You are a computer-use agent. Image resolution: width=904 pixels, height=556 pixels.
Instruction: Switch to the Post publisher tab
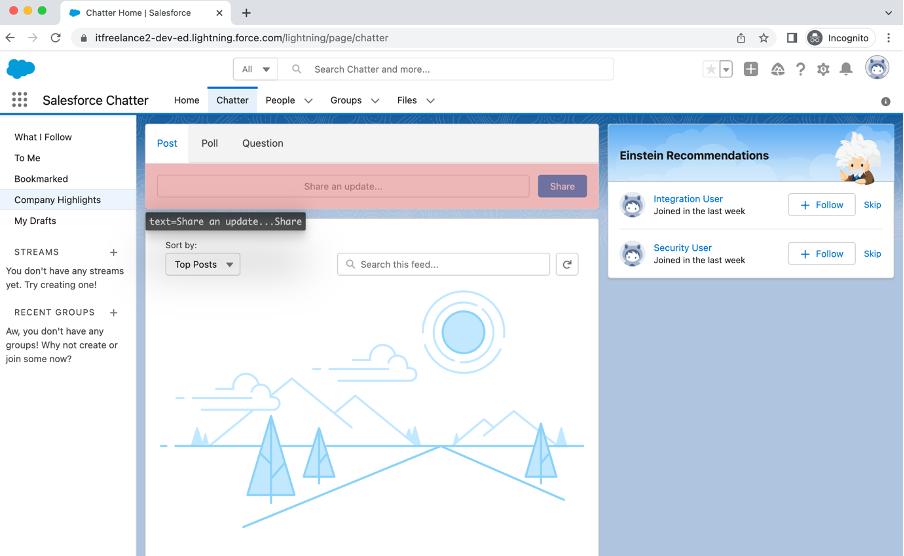pos(167,143)
